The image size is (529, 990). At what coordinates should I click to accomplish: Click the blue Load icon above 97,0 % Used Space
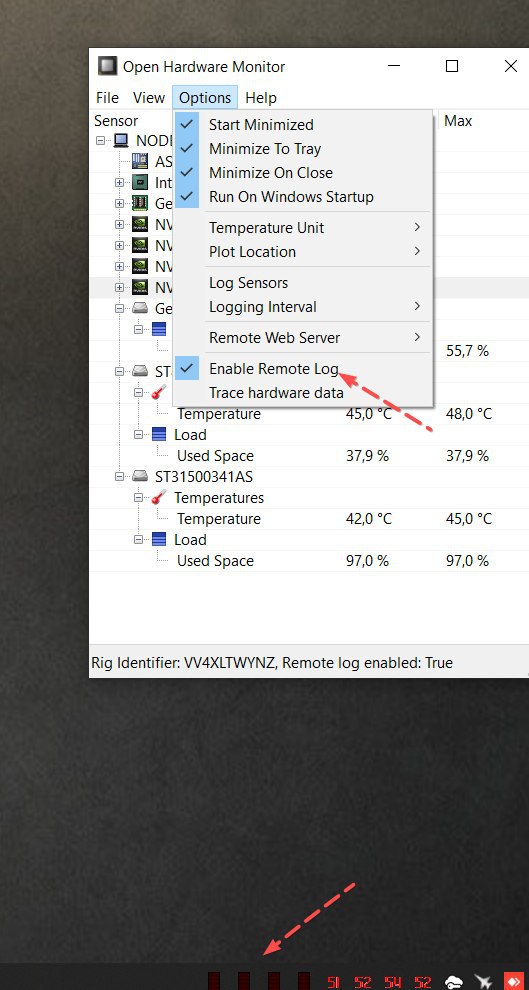click(160, 539)
